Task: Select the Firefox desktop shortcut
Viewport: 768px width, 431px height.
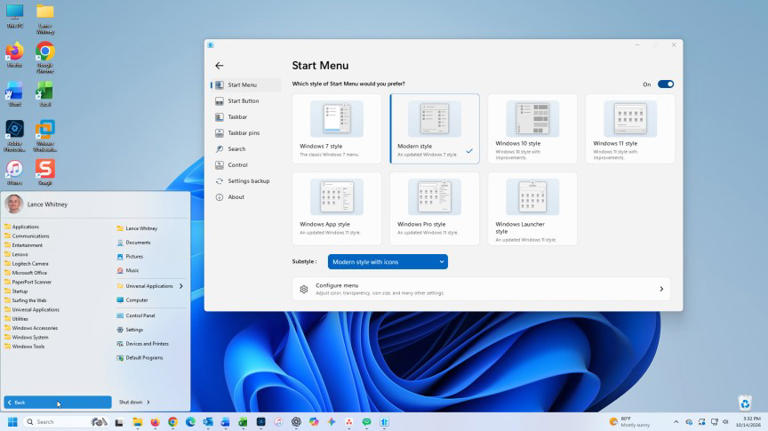Action: point(15,55)
